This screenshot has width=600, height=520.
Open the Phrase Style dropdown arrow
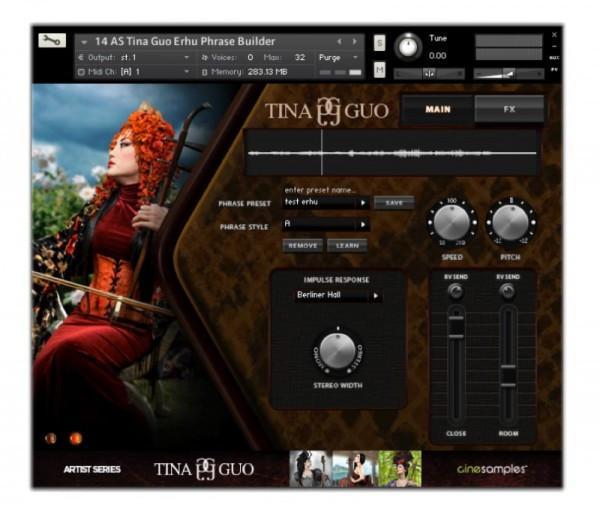point(363,225)
